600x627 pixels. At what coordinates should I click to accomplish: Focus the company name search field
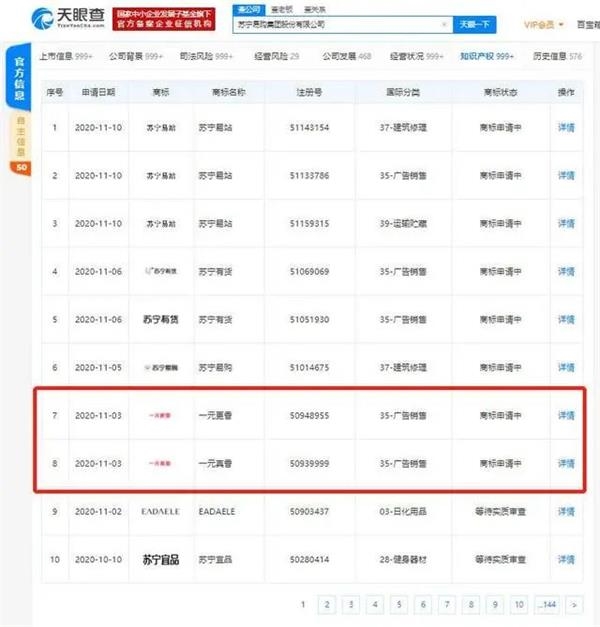click(x=343, y=24)
